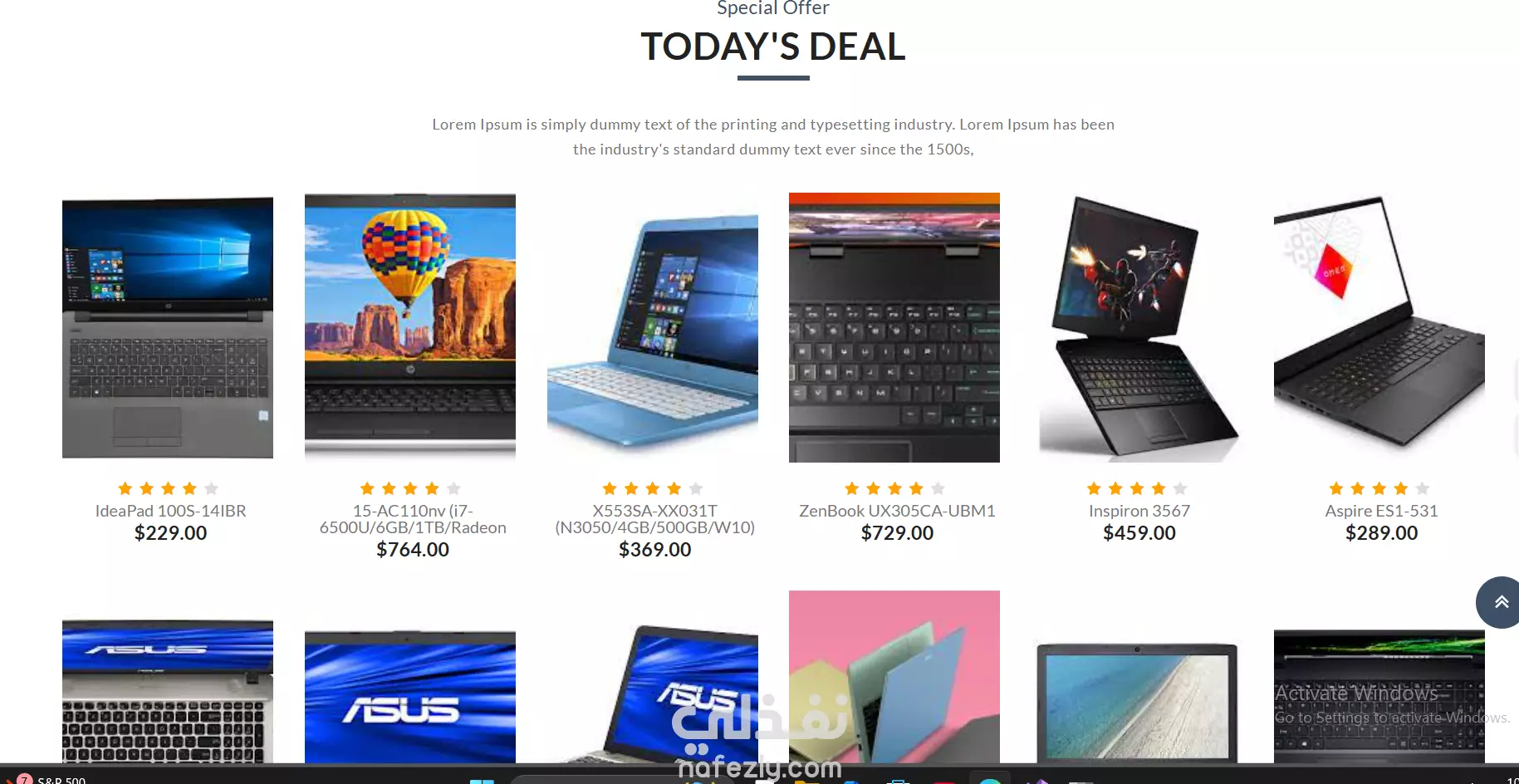
Task: Click the scroll-to-top double chevron button
Action: click(1498, 602)
